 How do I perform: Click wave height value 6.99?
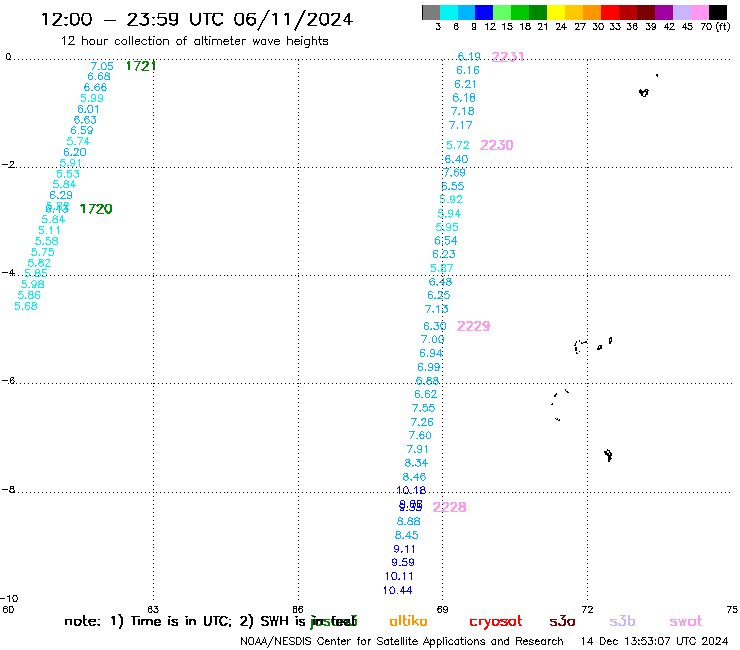[429, 367]
